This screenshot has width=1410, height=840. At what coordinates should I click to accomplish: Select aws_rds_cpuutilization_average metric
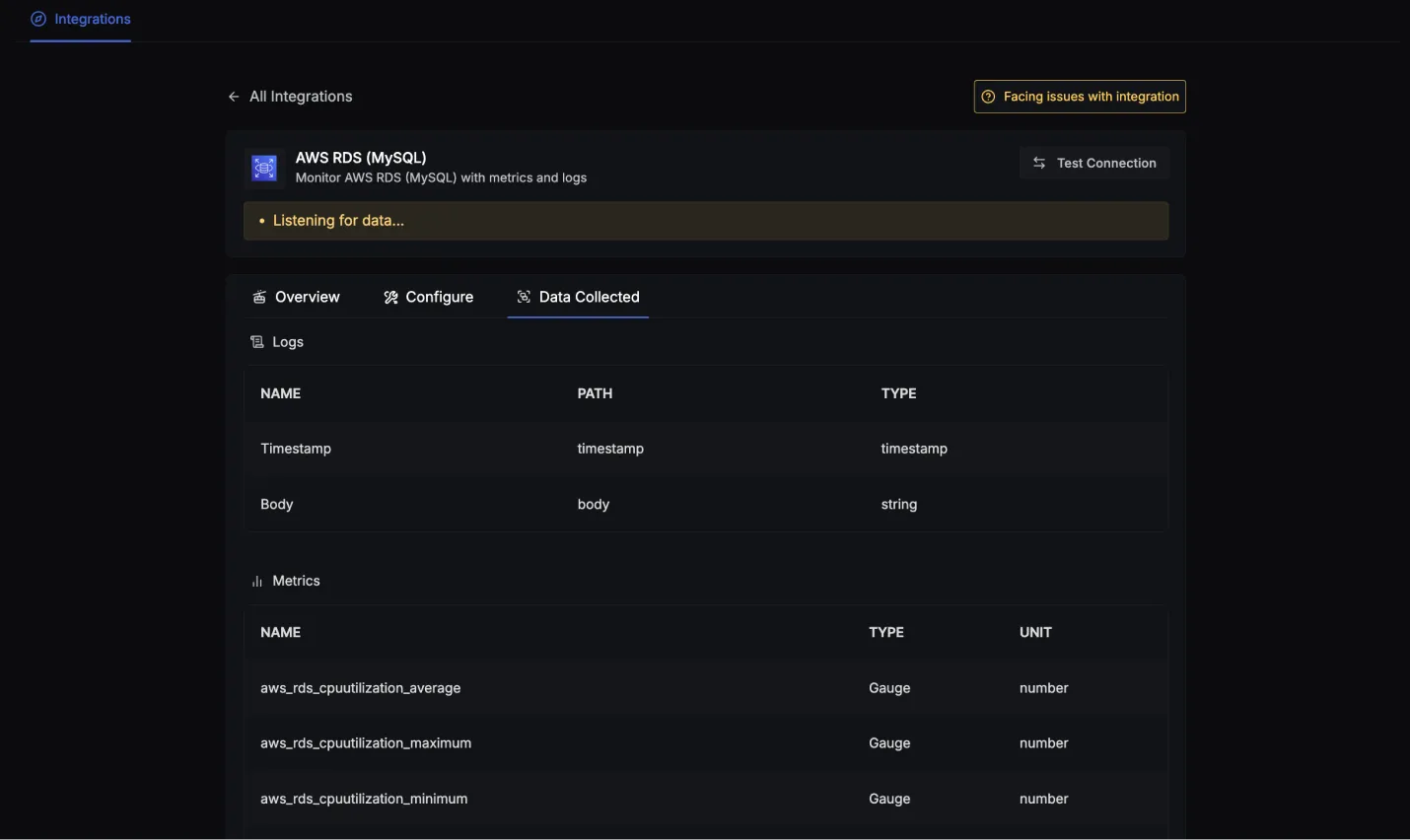click(361, 688)
